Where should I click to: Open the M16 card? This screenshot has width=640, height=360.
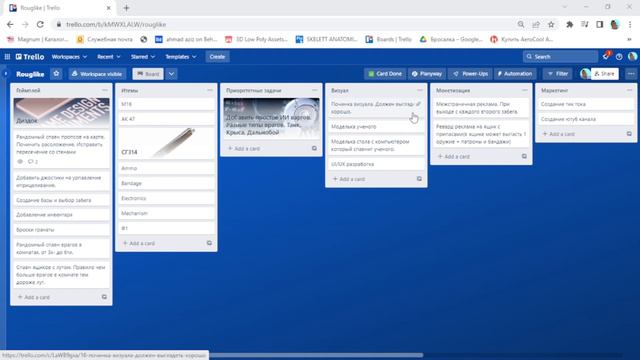click(x=167, y=104)
